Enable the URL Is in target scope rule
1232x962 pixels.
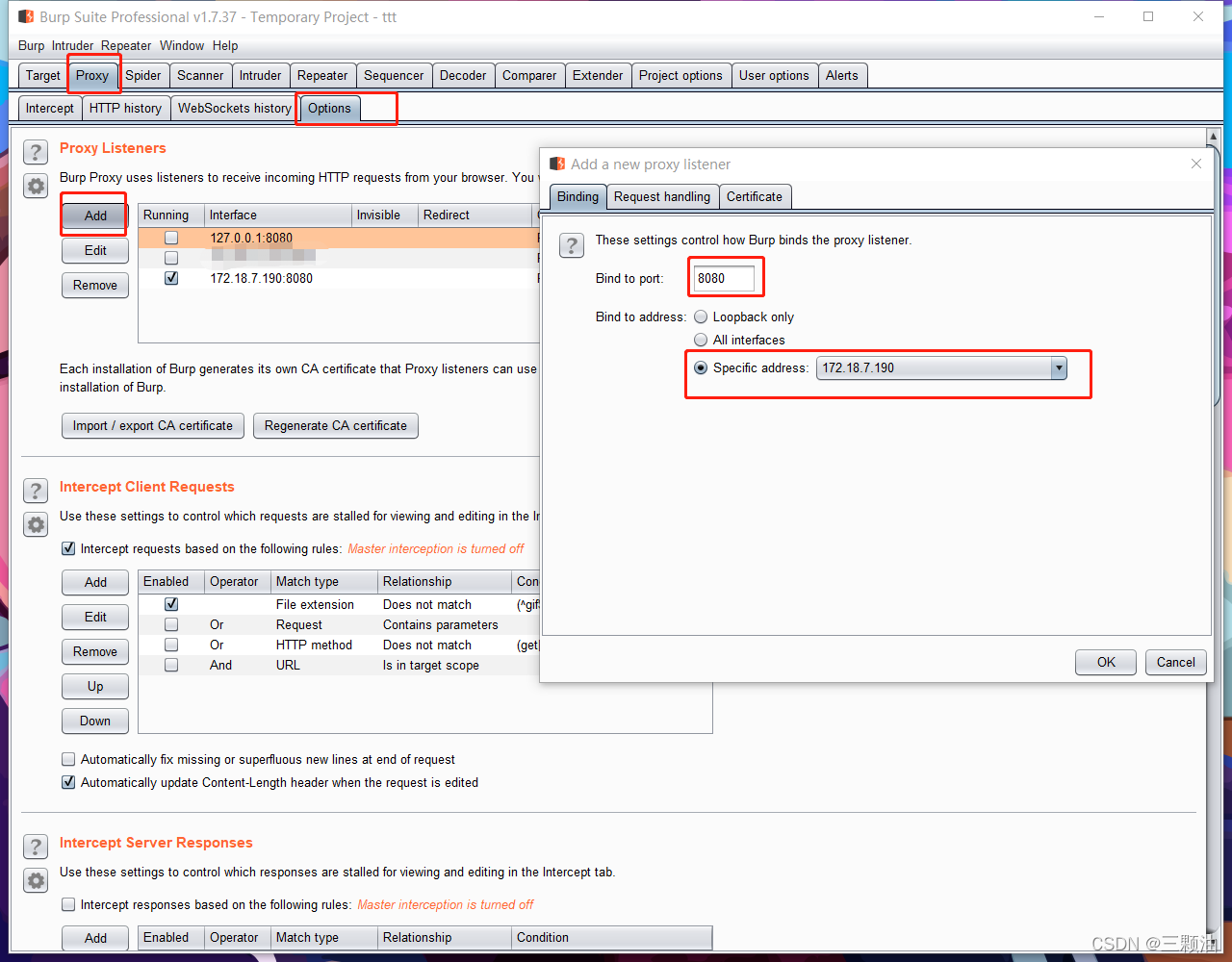click(171, 665)
